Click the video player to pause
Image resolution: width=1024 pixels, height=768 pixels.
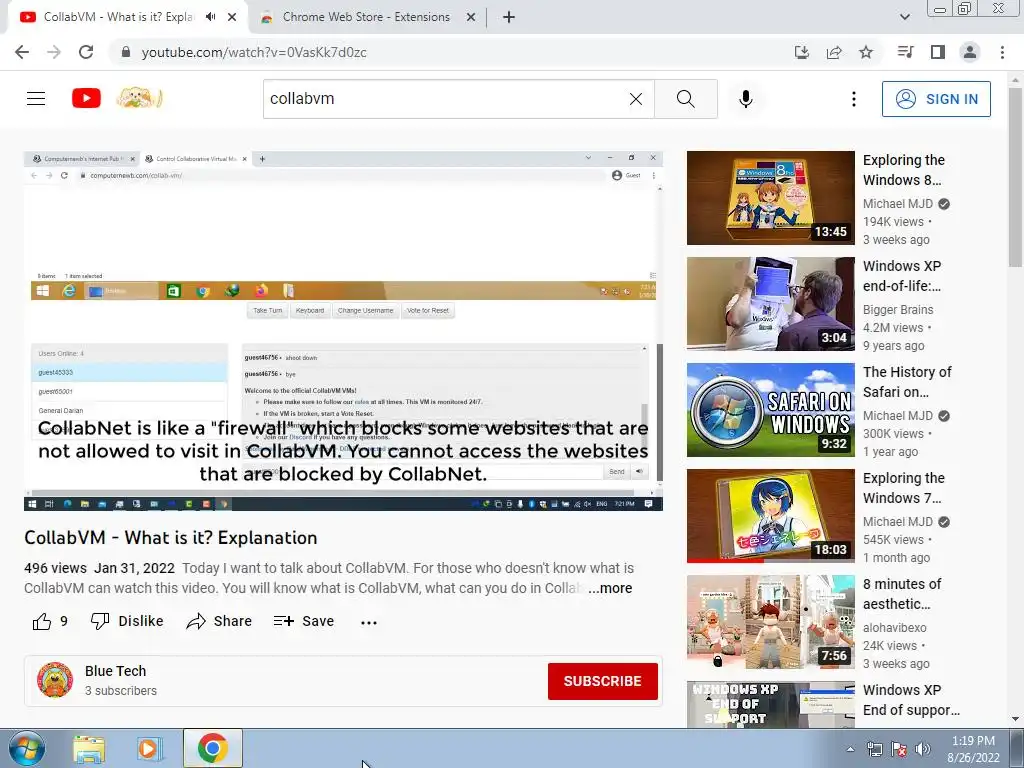(x=344, y=330)
